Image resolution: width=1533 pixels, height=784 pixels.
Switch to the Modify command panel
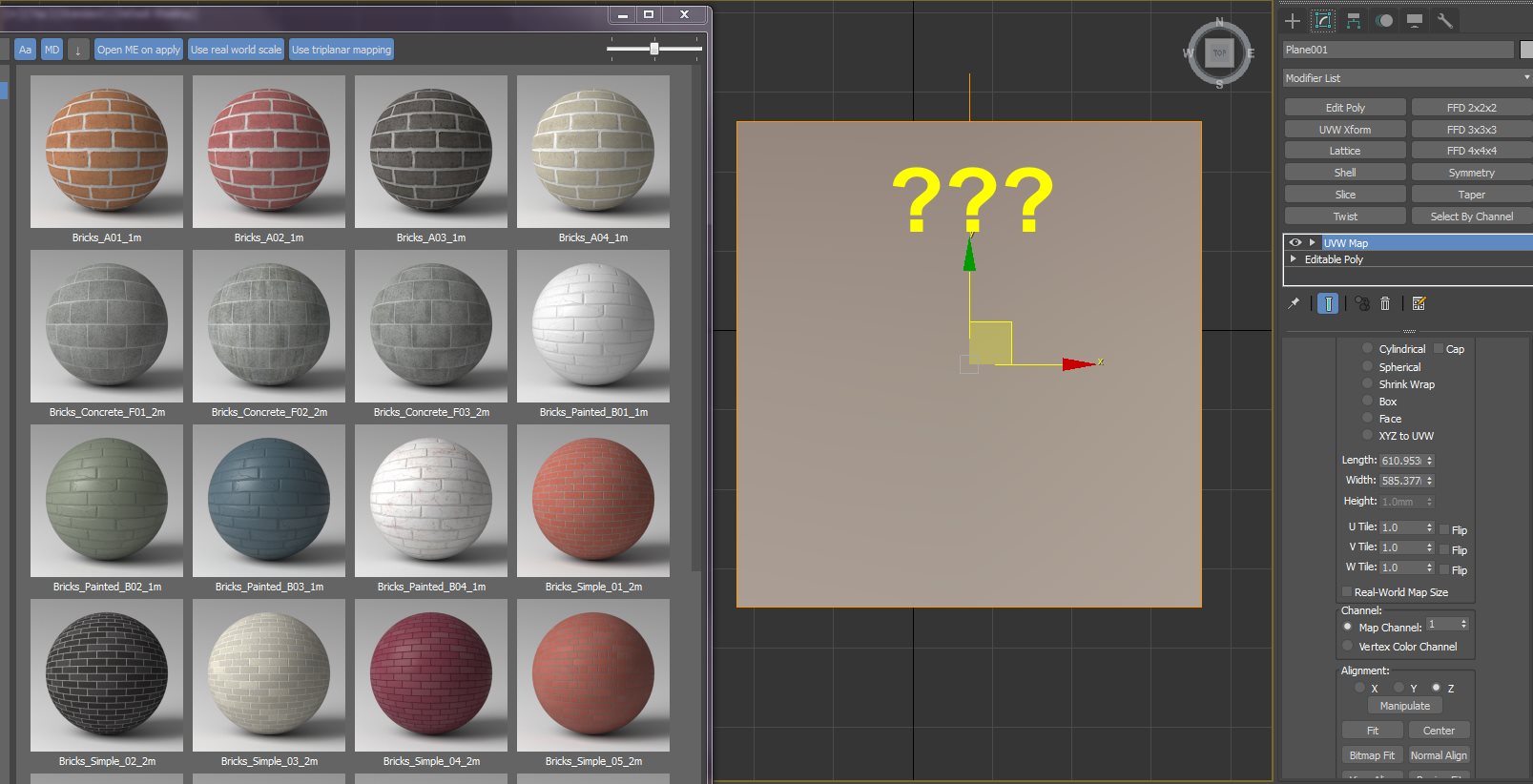(x=1323, y=21)
